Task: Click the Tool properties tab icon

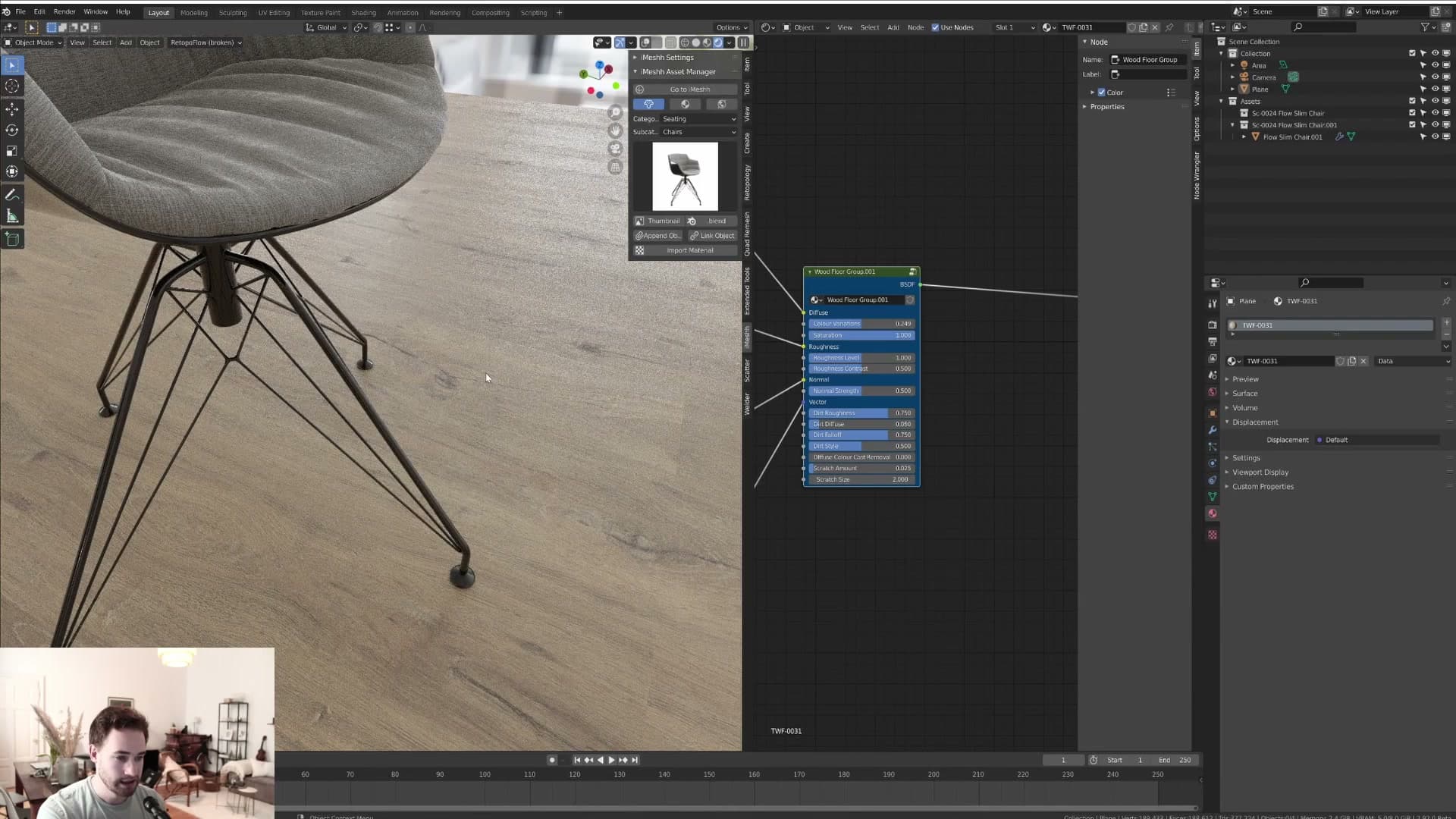Action: pyautogui.click(x=1213, y=303)
